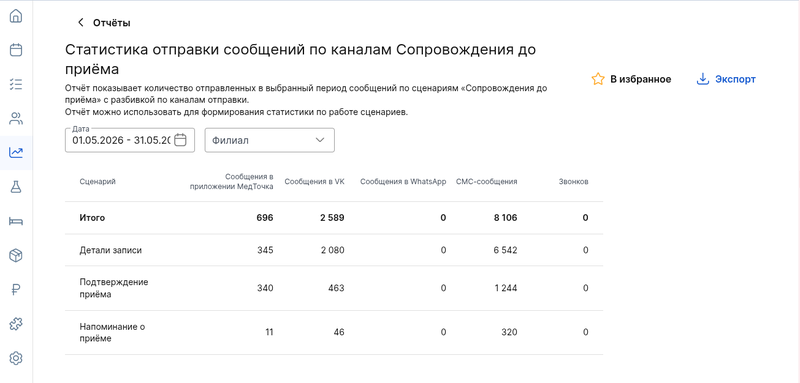Select the reports chart icon in sidebar
The image size is (800, 383).
[16, 152]
